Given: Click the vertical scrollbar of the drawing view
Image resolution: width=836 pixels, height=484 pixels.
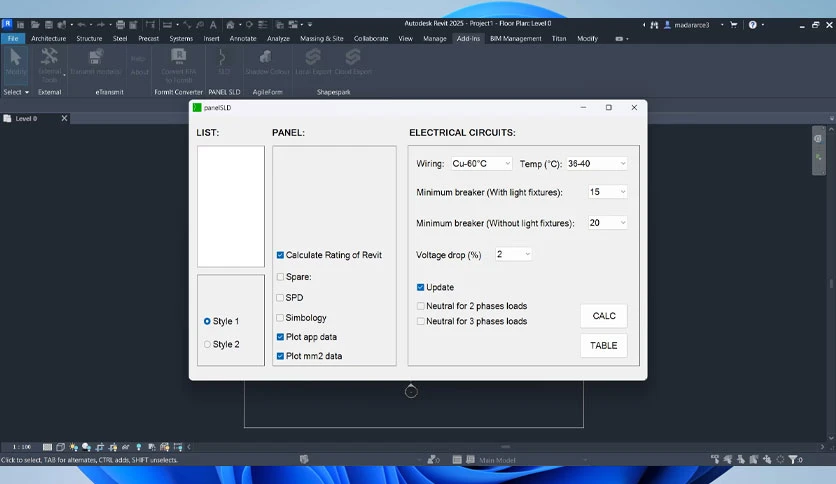Looking at the screenshot, I should [x=831, y=283].
